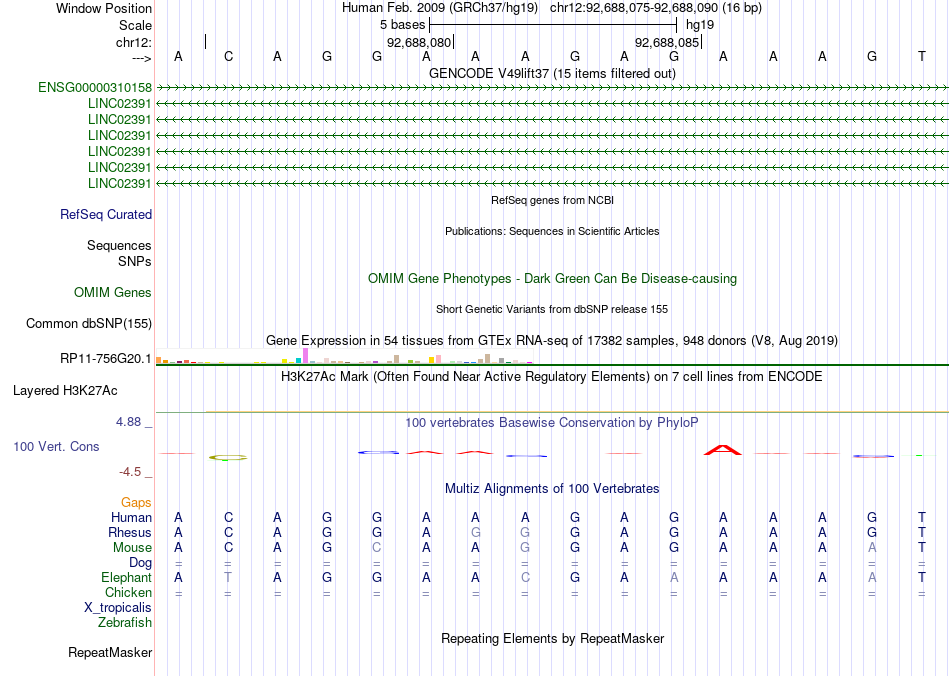The height and width of the screenshot is (676, 950).
Task: Select the RepeatMasker track label
Action: pyautogui.click(x=110, y=652)
